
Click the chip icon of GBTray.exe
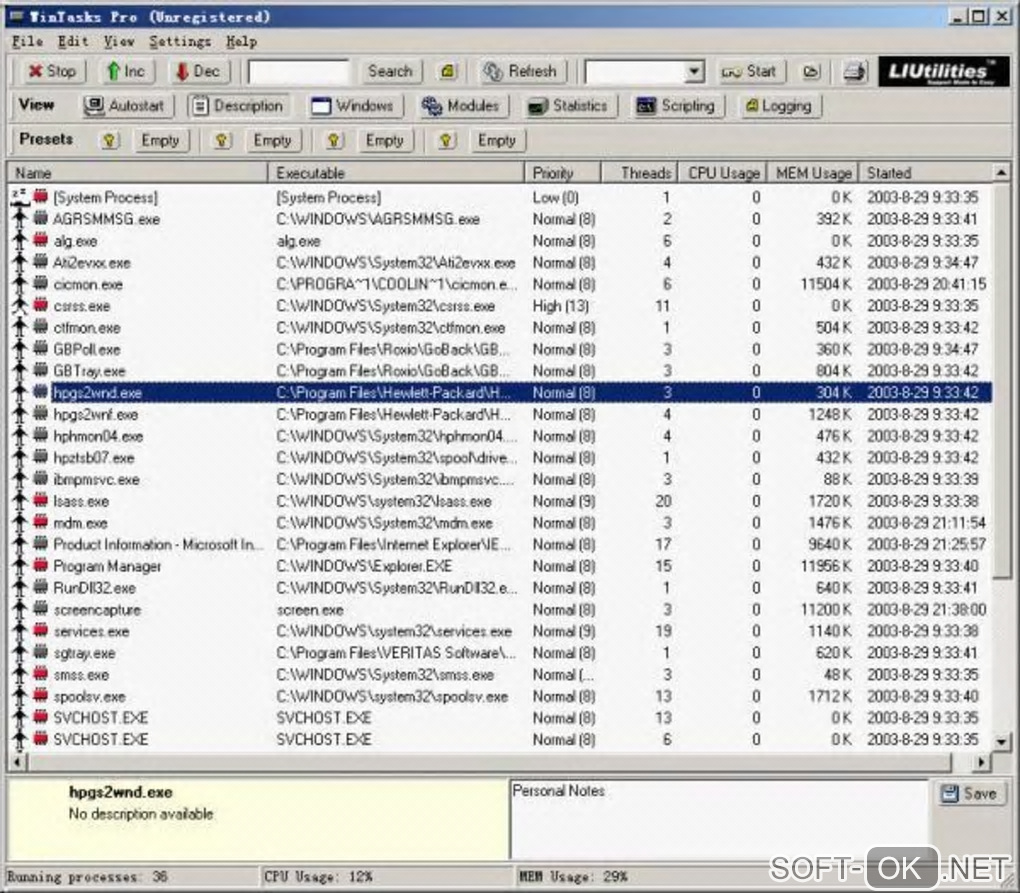coord(40,370)
